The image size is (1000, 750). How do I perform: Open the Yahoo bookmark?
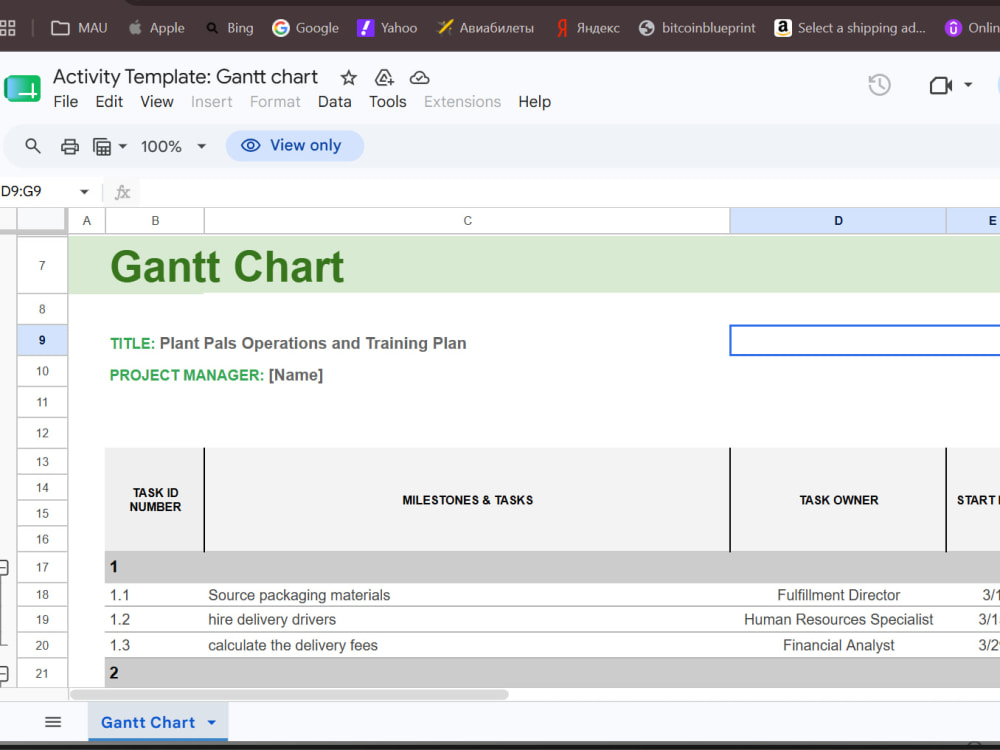(x=387, y=28)
